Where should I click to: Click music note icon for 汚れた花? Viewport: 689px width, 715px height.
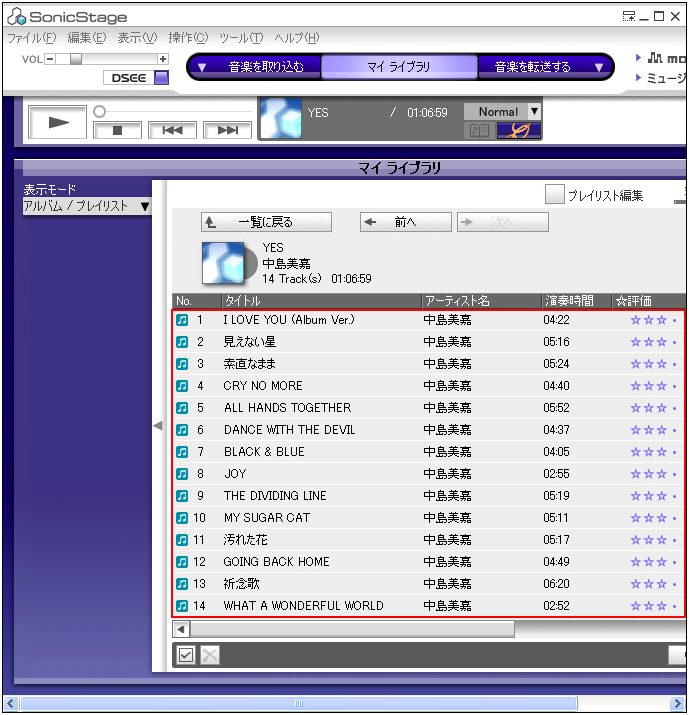(x=182, y=540)
